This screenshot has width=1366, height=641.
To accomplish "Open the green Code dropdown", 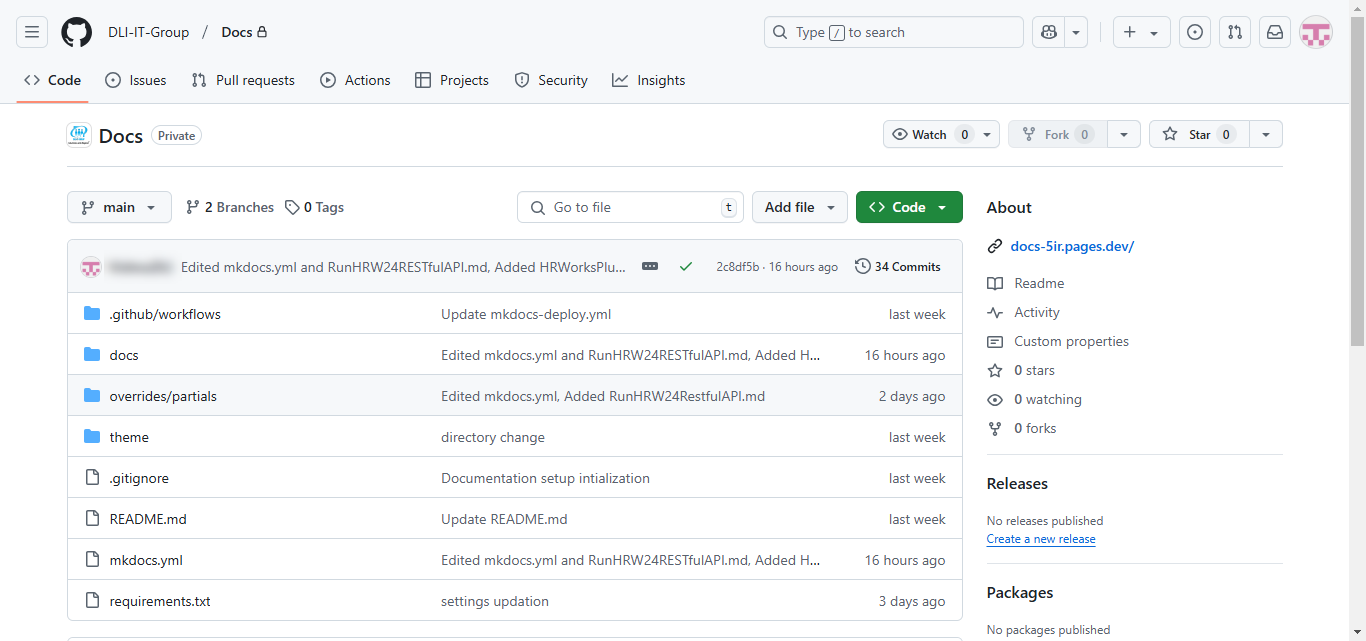I will click(908, 207).
